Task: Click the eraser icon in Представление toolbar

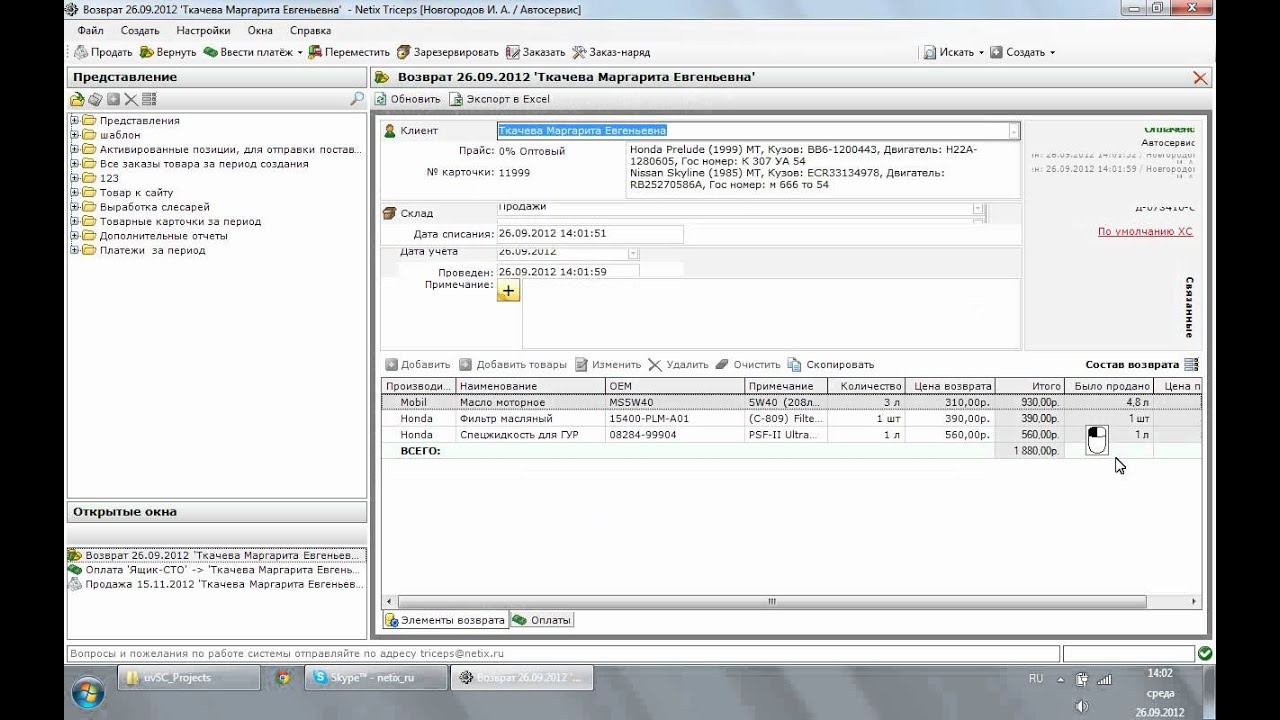Action: tap(95, 99)
